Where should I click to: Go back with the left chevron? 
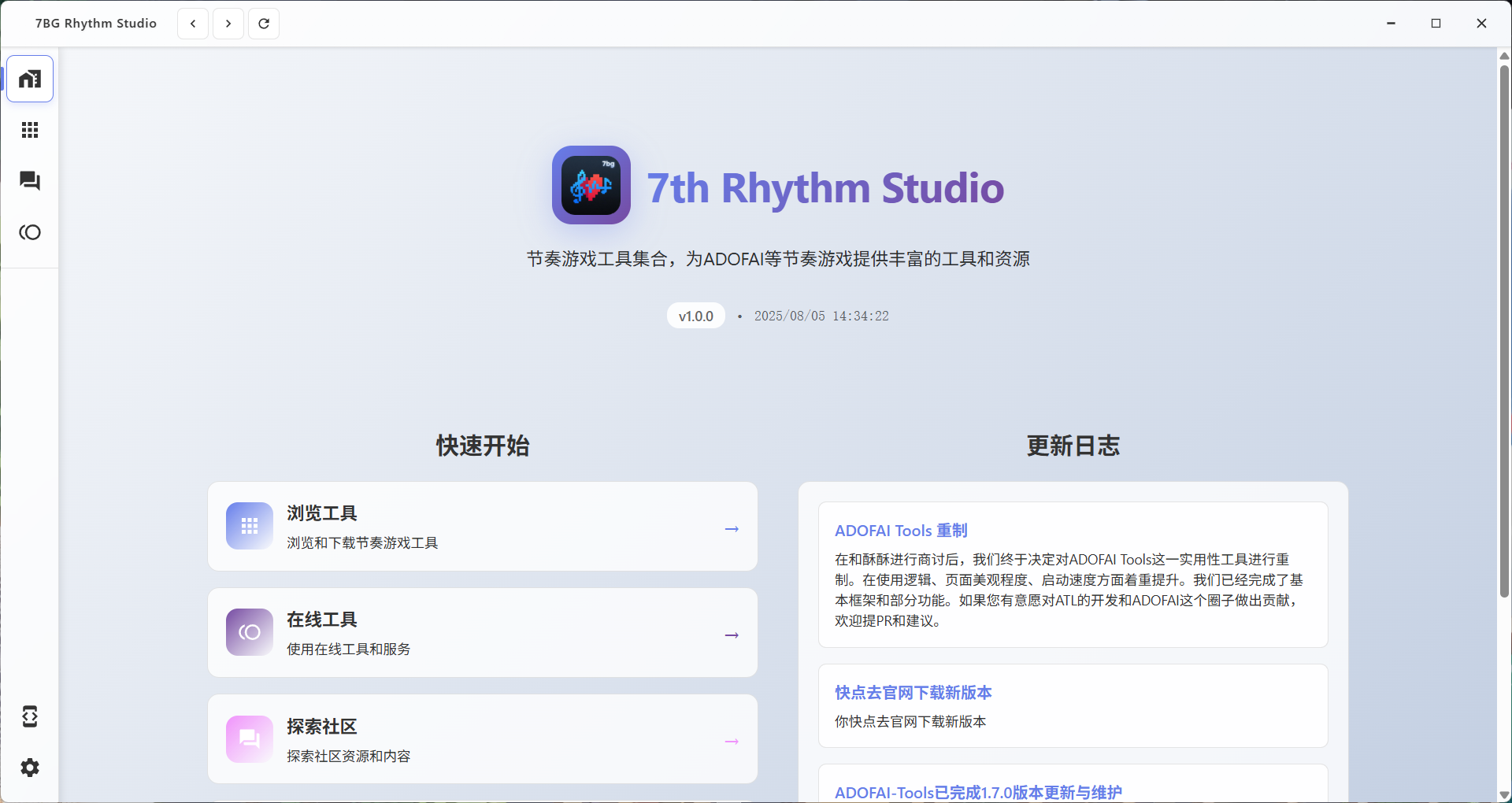coord(193,24)
